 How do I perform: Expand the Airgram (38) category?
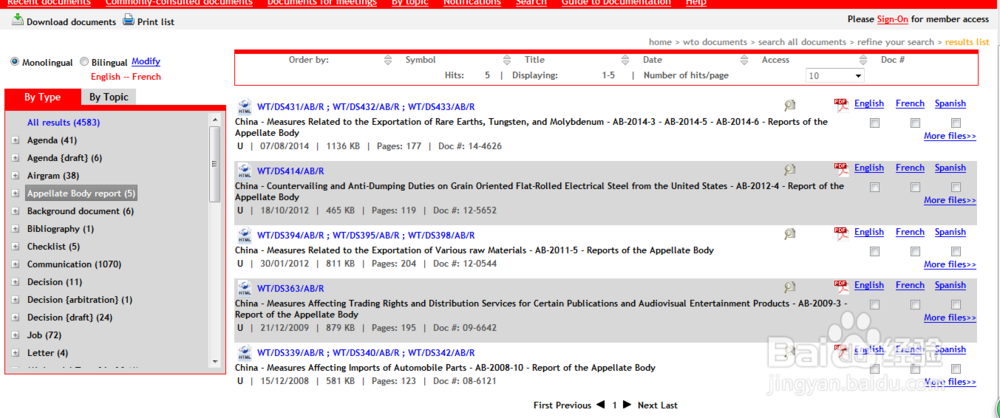coord(15,176)
